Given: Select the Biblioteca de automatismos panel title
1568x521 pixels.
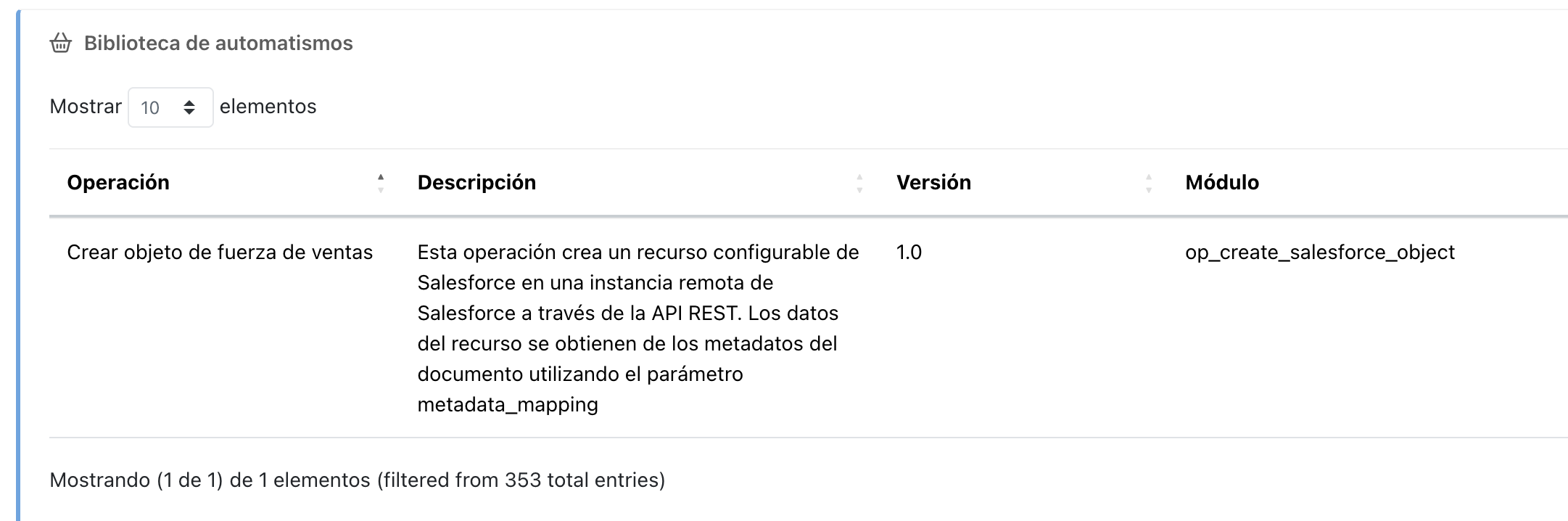Looking at the screenshot, I should (x=218, y=44).
